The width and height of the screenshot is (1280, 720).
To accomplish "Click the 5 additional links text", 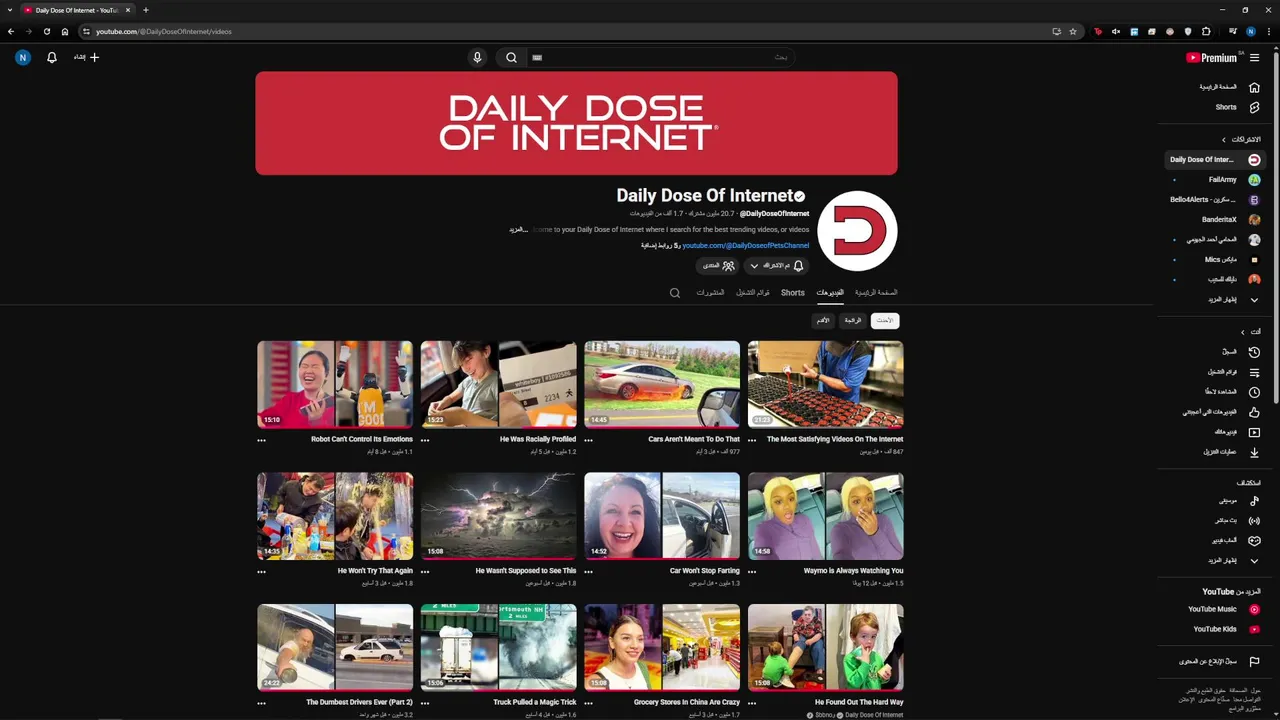I will (660, 246).
